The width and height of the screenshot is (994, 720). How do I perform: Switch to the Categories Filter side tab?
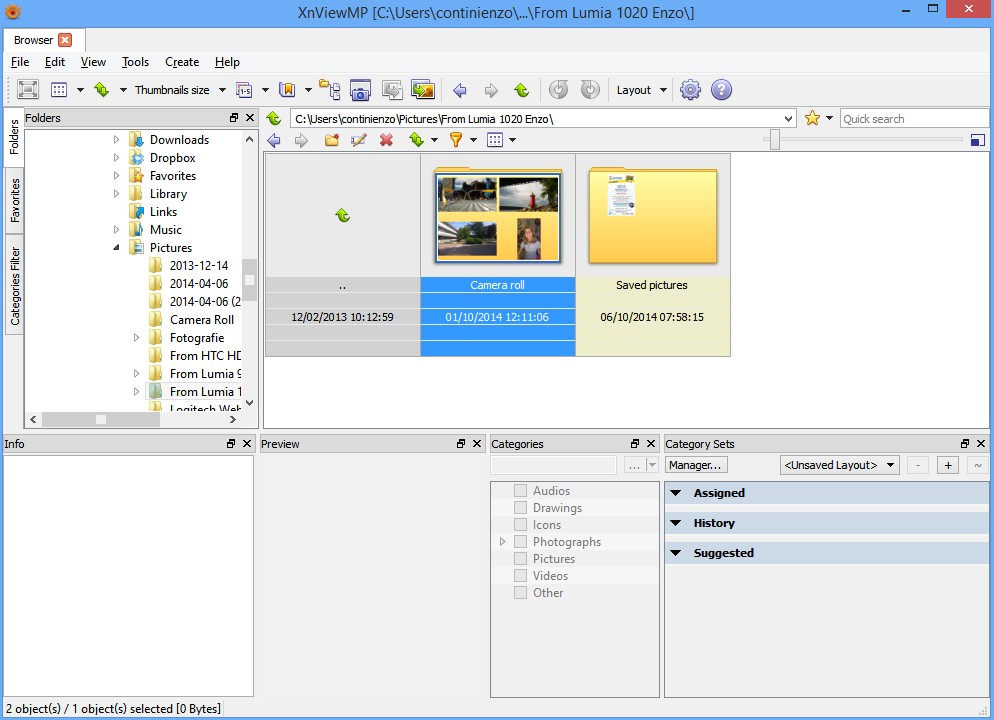15,286
